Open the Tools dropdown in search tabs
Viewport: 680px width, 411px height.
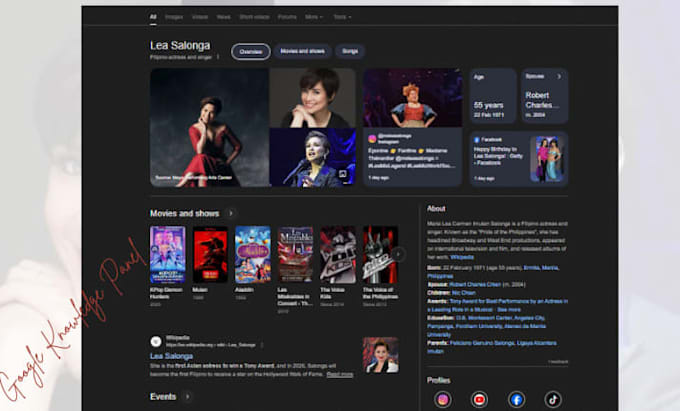[x=342, y=17]
